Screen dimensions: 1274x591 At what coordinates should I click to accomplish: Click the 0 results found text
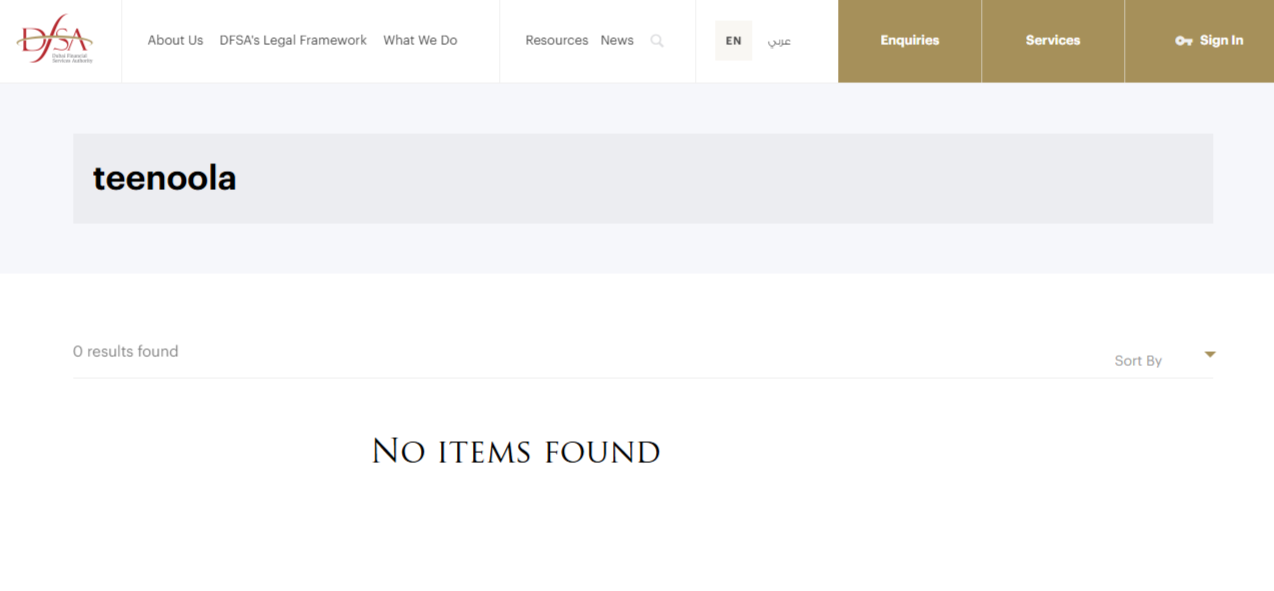pos(125,351)
